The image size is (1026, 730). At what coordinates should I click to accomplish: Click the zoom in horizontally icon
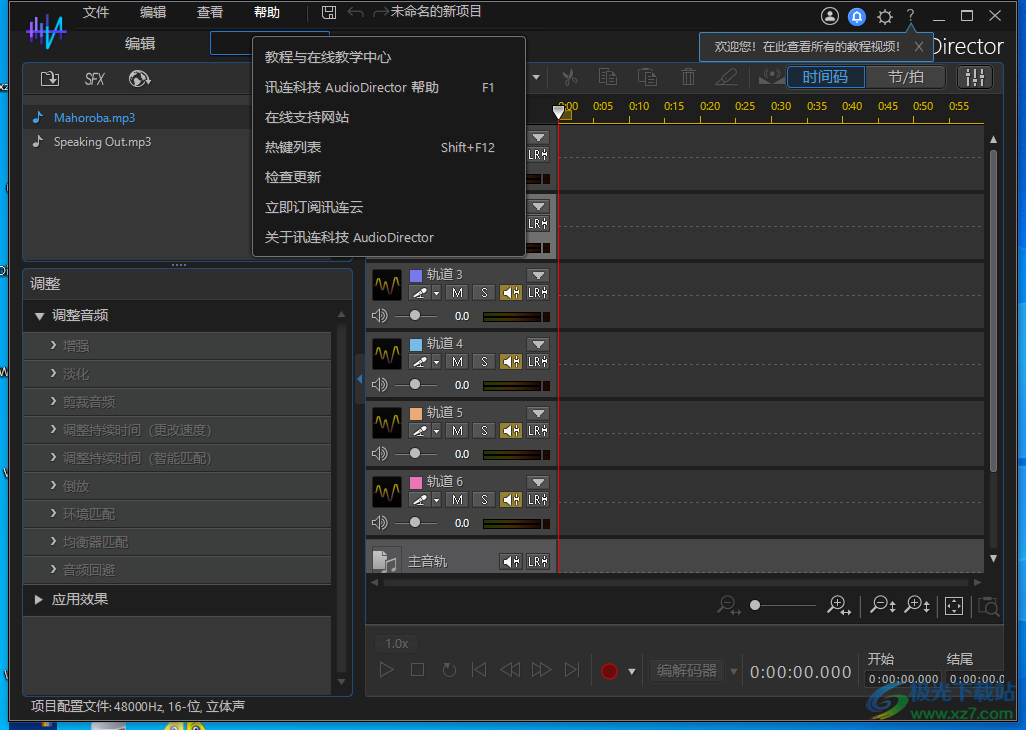(x=839, y=605)
